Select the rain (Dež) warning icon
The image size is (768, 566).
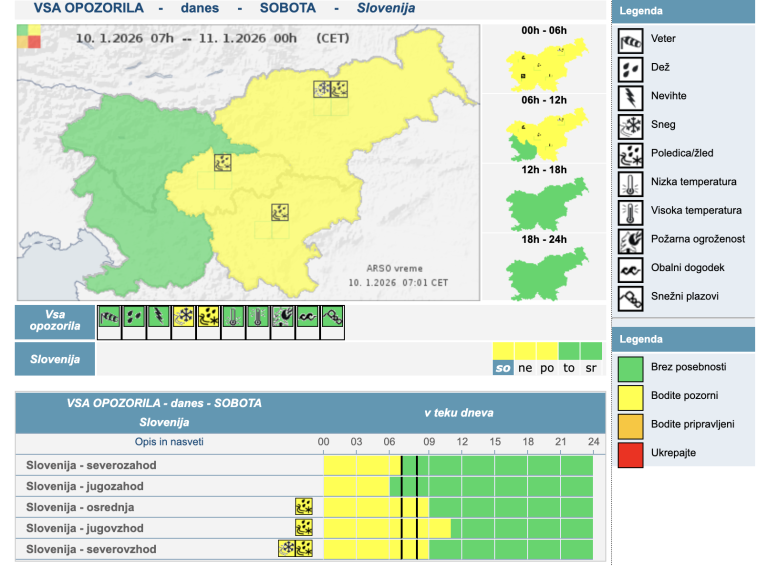[134, 318]
